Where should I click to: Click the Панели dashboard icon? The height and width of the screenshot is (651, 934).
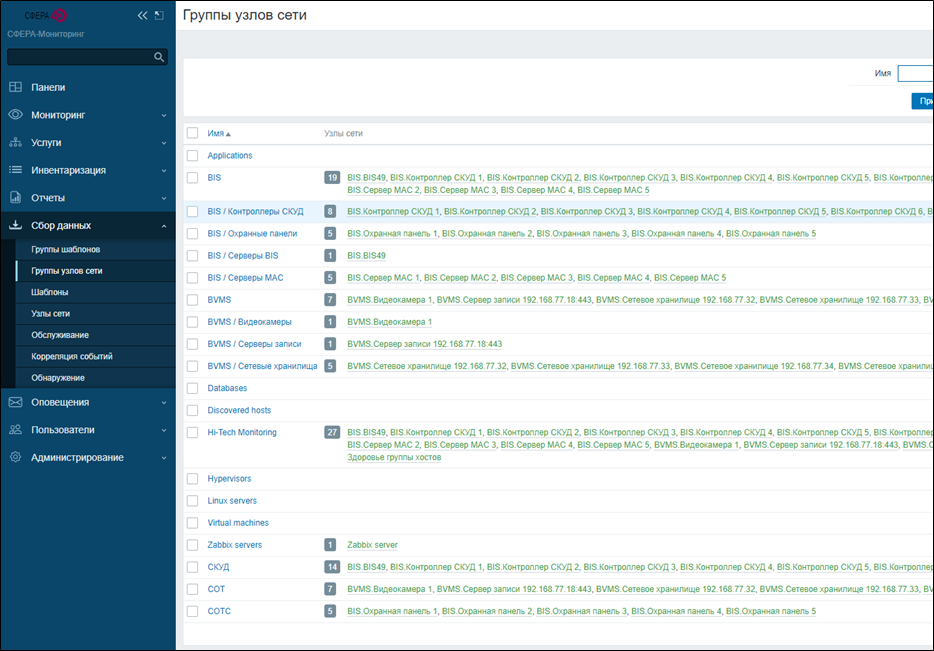(x=15, y=88)
